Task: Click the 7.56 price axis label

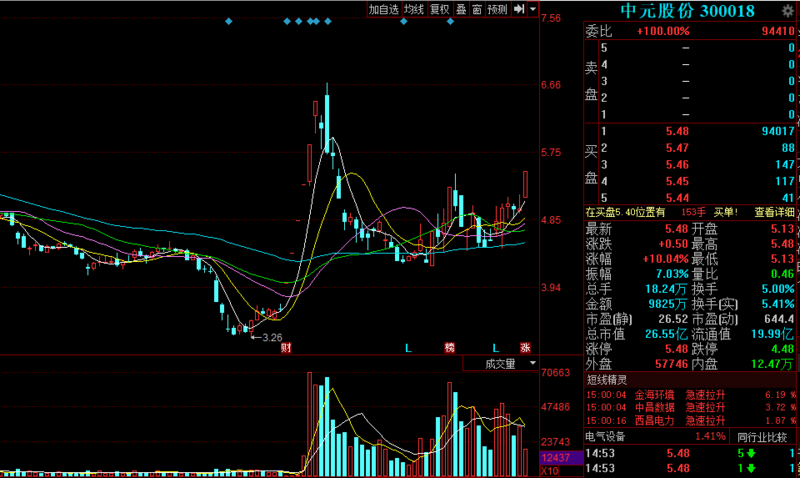Action: coord(551,18)
